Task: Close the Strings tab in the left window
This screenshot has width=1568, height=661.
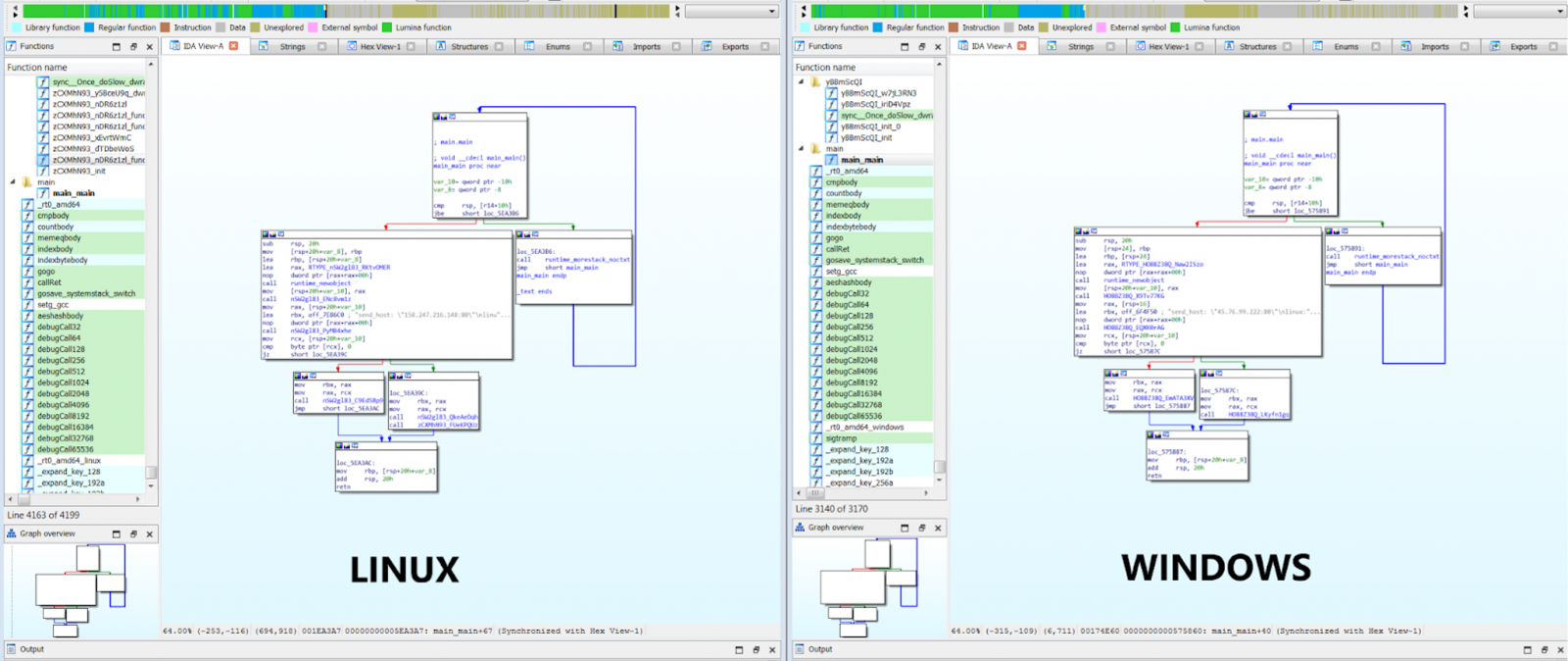Action: point(321,46)
